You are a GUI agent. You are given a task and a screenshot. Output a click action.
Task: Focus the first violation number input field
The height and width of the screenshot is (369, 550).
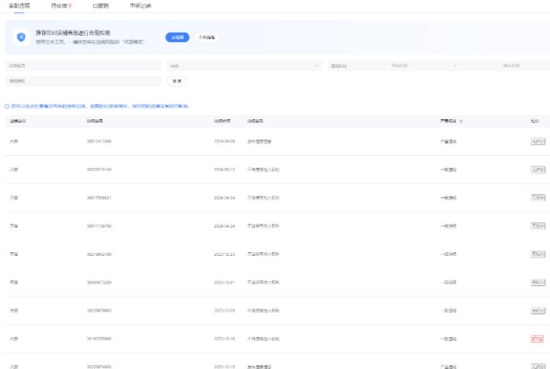(x=83, y=66)
